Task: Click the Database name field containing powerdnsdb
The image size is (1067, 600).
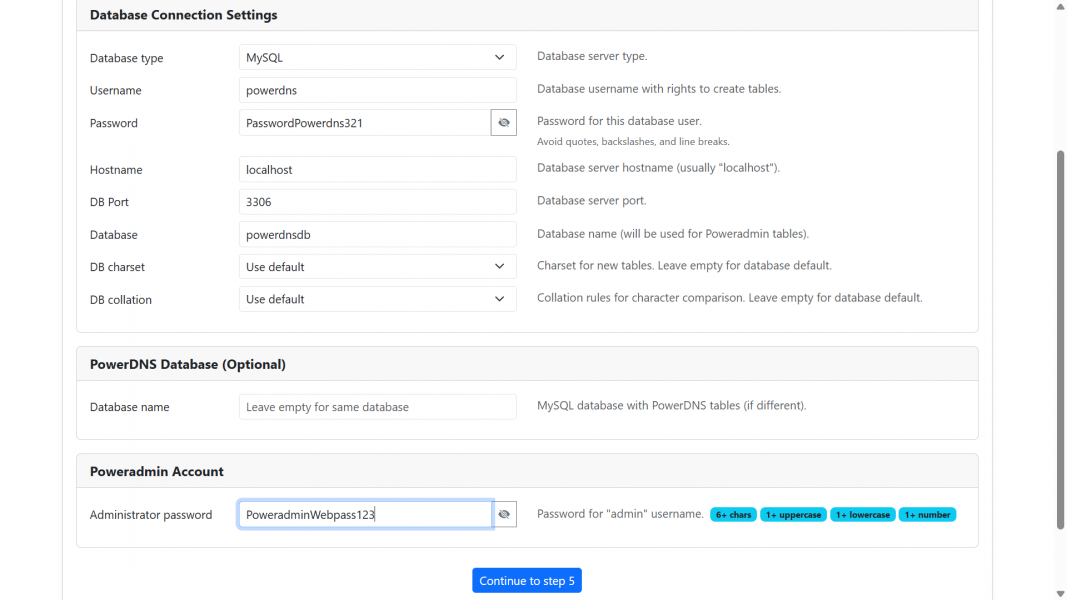Action: (377, 235)
